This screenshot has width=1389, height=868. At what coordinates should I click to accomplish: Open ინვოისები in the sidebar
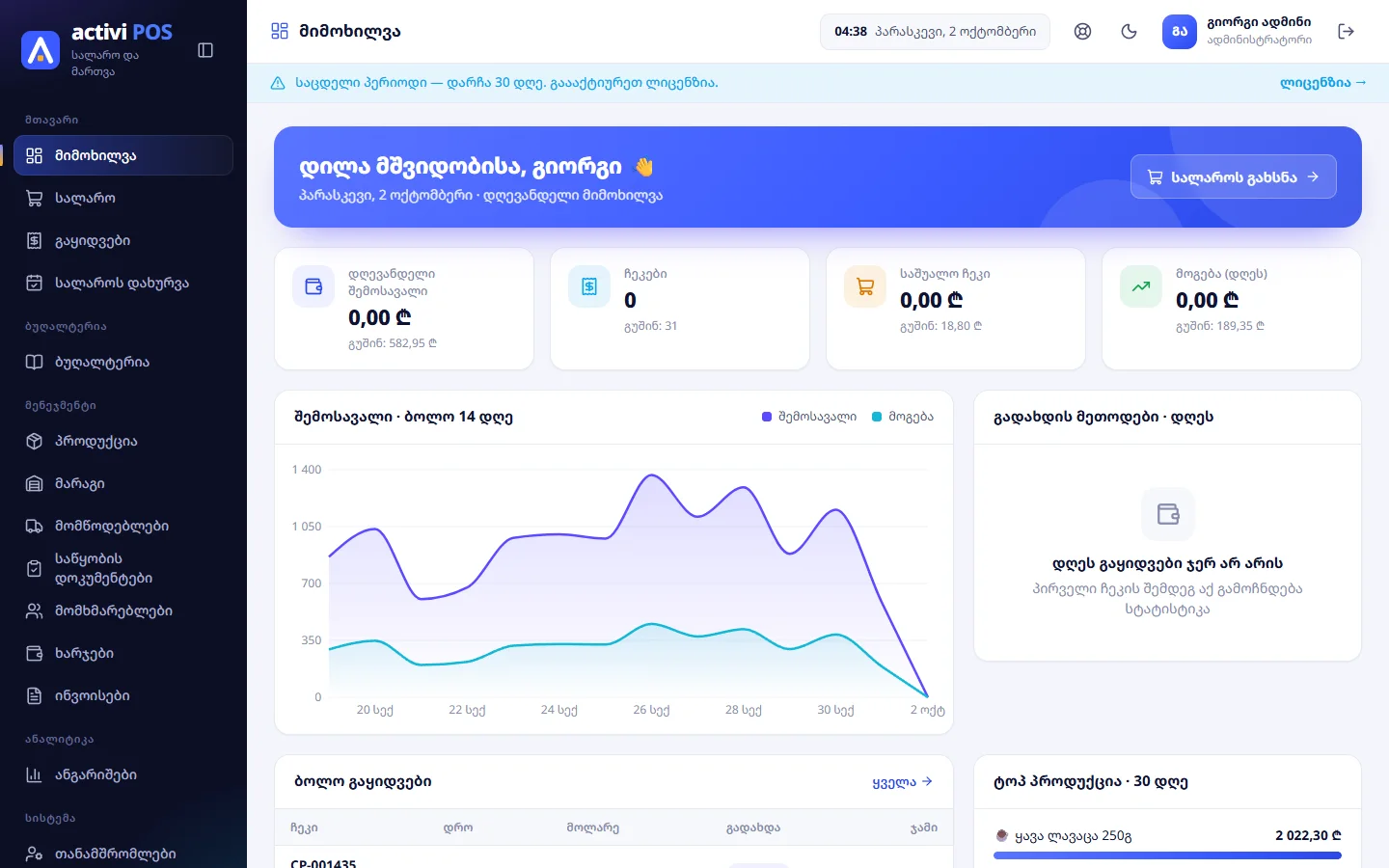click(123, 695)
